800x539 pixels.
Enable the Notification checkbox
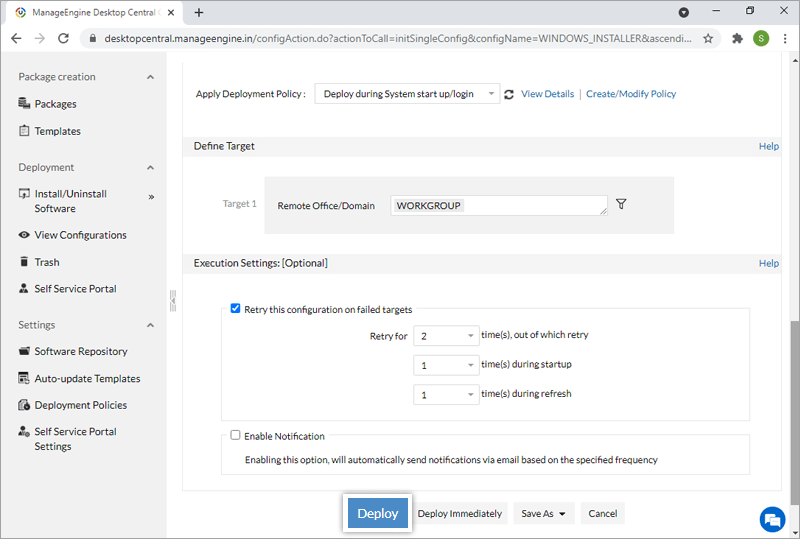tap(236, 436)
